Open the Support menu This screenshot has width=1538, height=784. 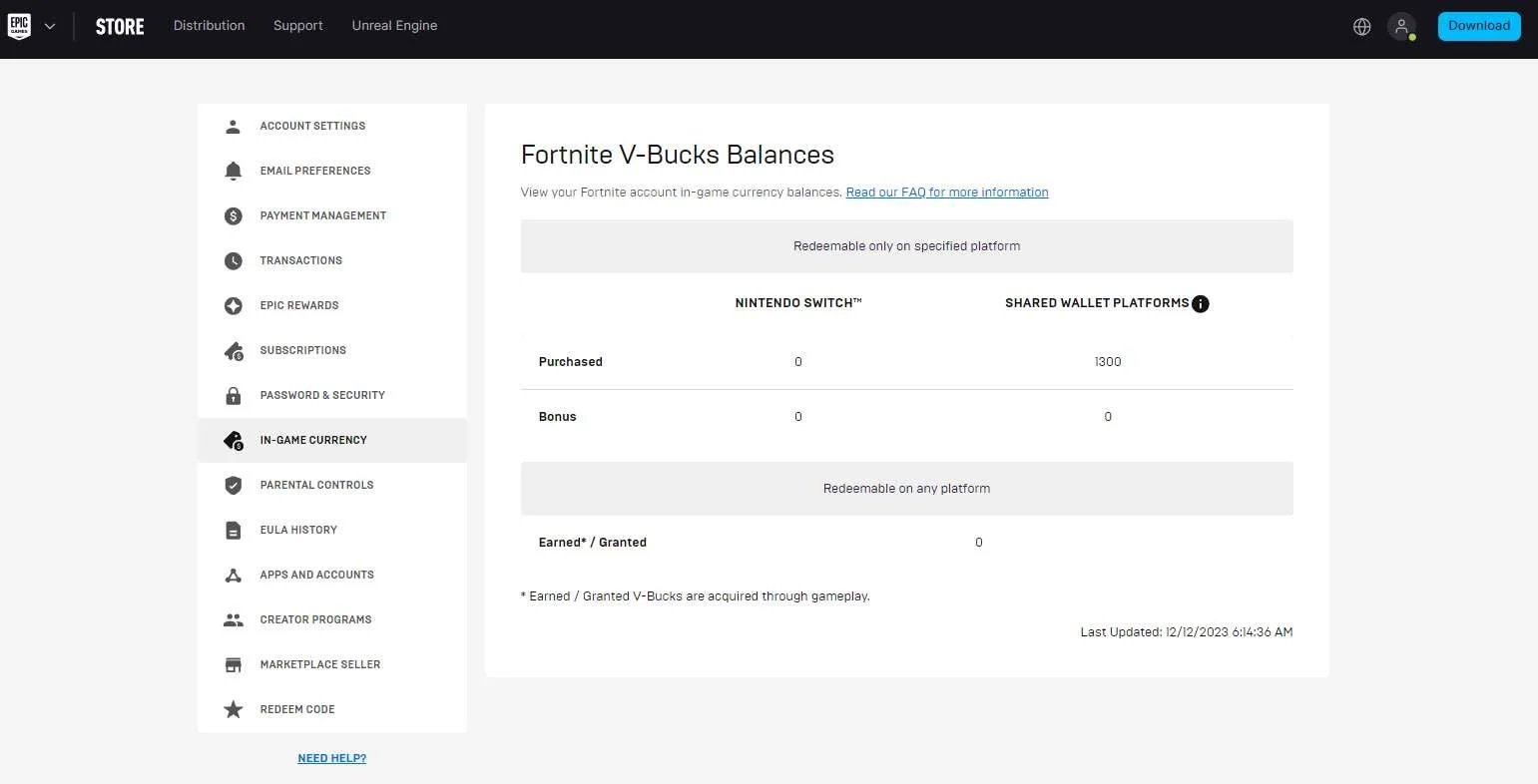(298, 26)
